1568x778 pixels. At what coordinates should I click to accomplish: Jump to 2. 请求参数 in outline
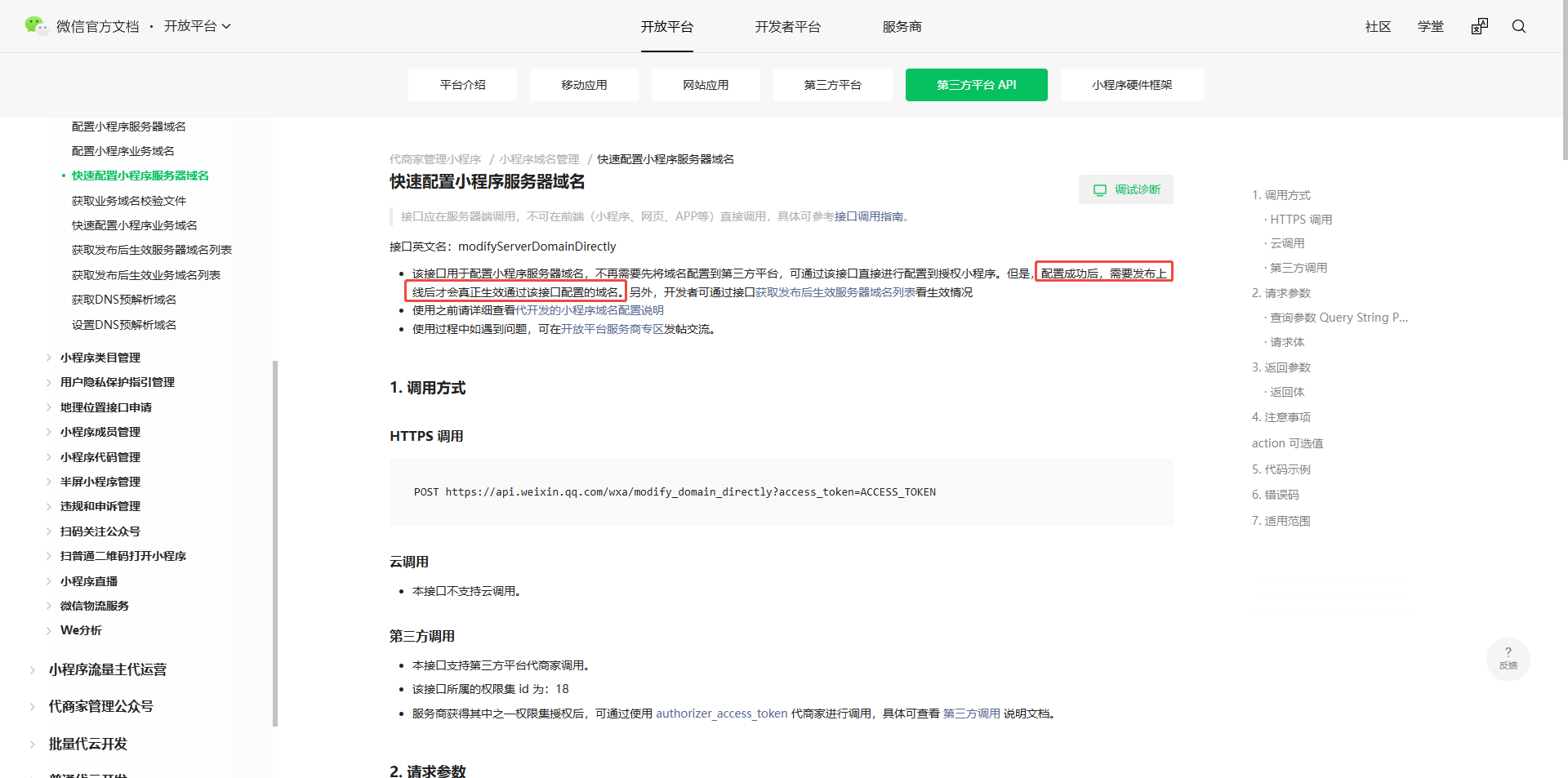coord(1281,293)
